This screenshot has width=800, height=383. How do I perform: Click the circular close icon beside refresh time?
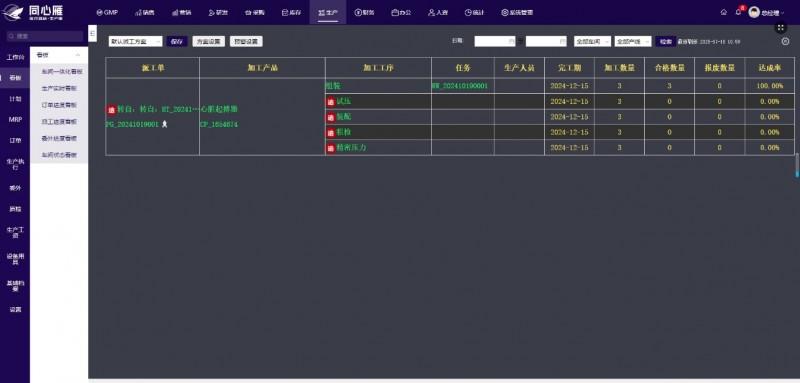pyautogui.click(x=785, y=41)
